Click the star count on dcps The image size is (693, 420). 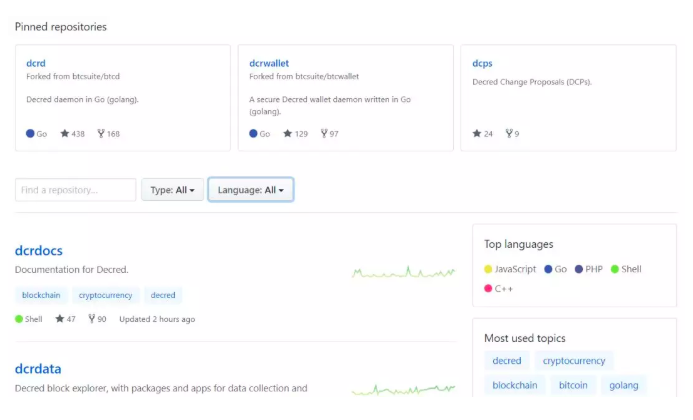[x=483, y=133]
